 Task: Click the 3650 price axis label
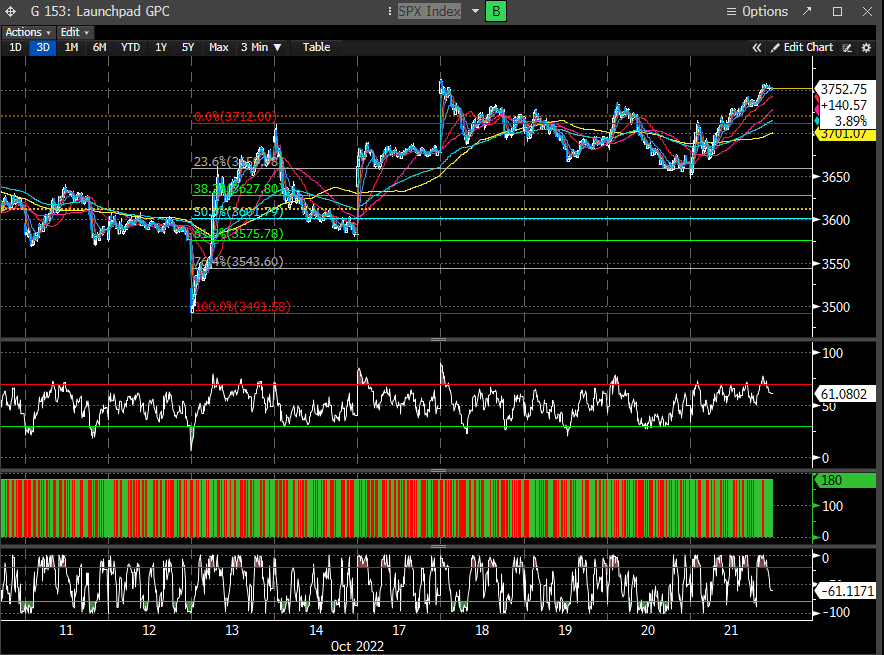pos(836,177)
